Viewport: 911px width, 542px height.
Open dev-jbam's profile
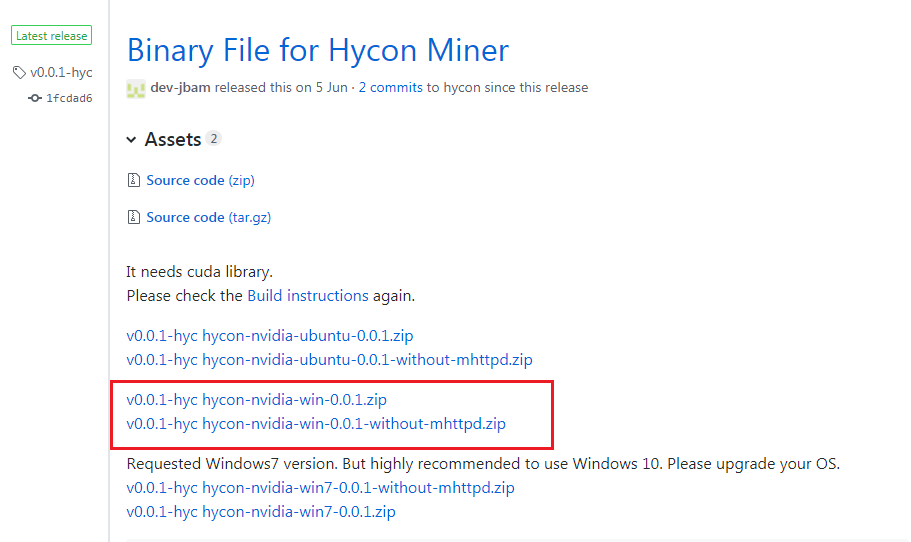pos(180,88)
